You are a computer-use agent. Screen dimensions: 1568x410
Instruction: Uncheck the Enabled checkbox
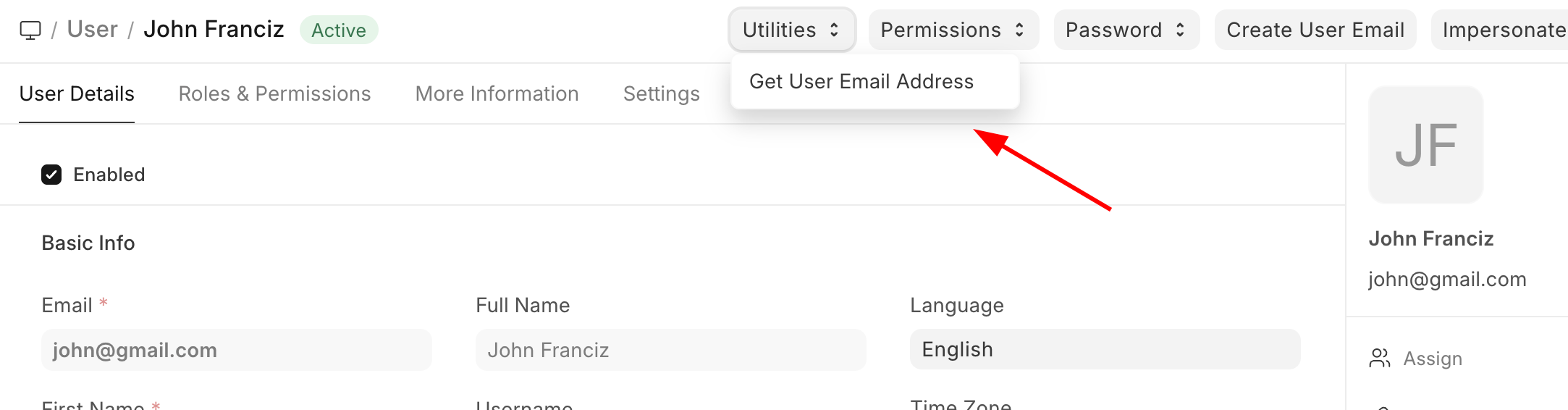[x=51, y=175]
